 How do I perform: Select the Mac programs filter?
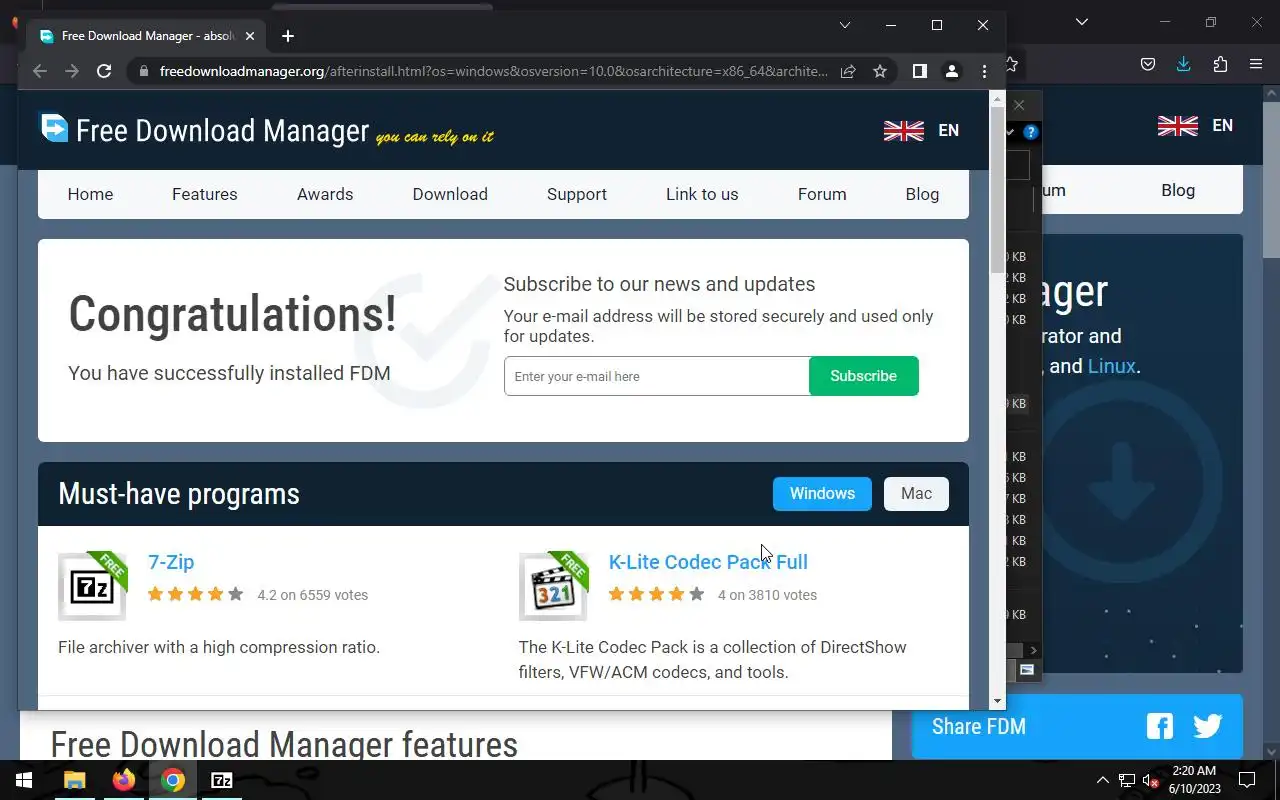point(916,493)
